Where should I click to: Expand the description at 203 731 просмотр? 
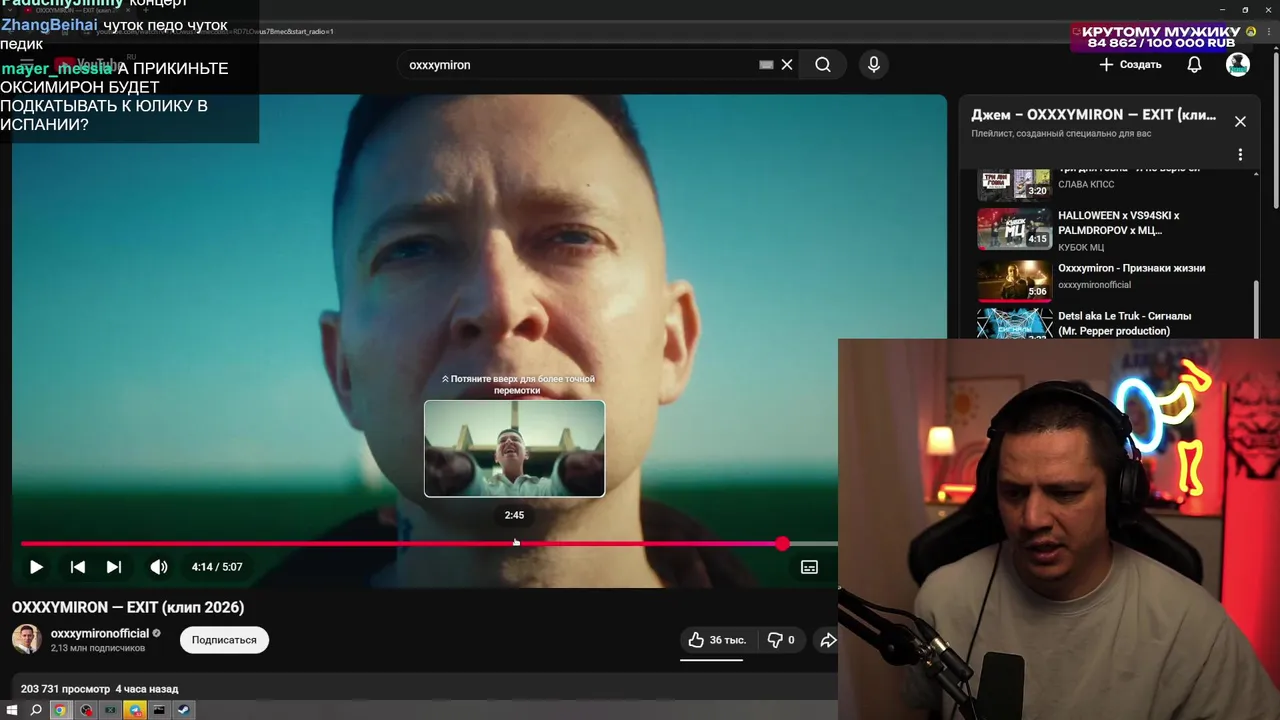pos(99,689)
